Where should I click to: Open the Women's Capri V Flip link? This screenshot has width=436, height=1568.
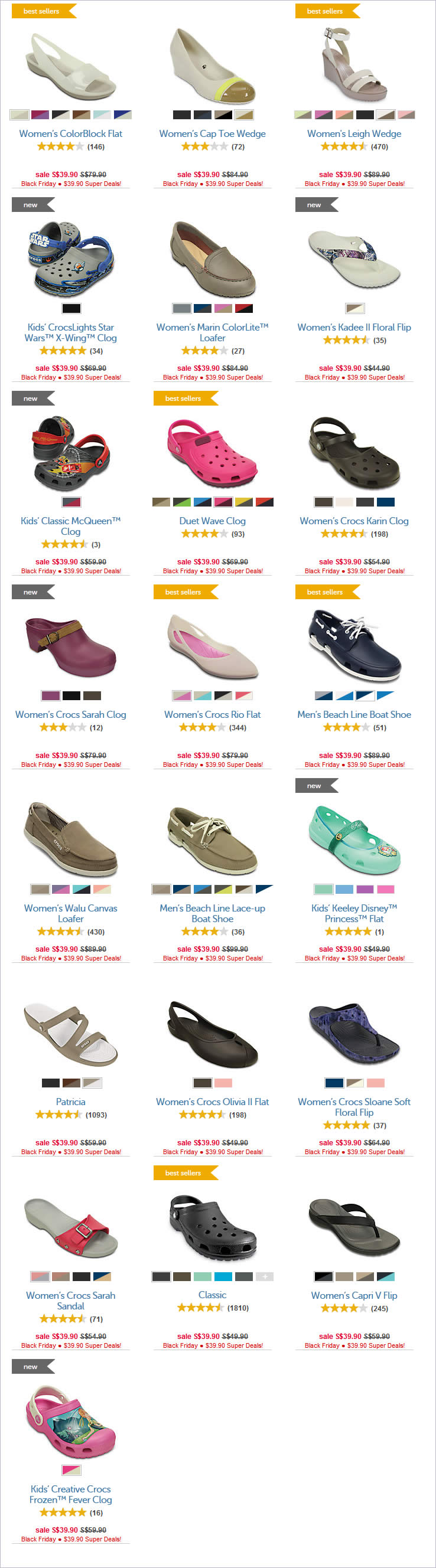(x=354, y=1295)
